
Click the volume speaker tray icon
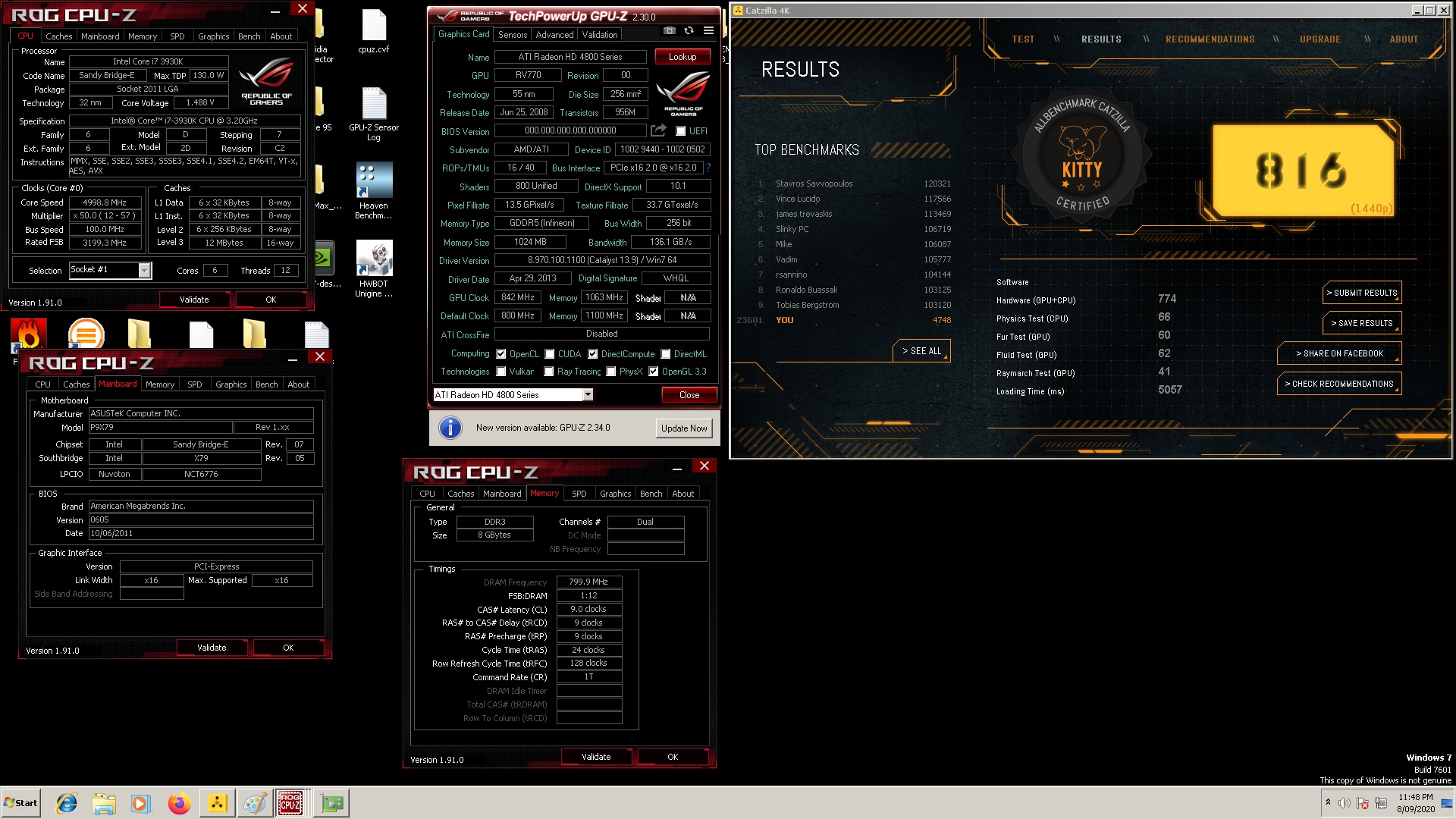pyautogui.click(x=1344, y=803)
